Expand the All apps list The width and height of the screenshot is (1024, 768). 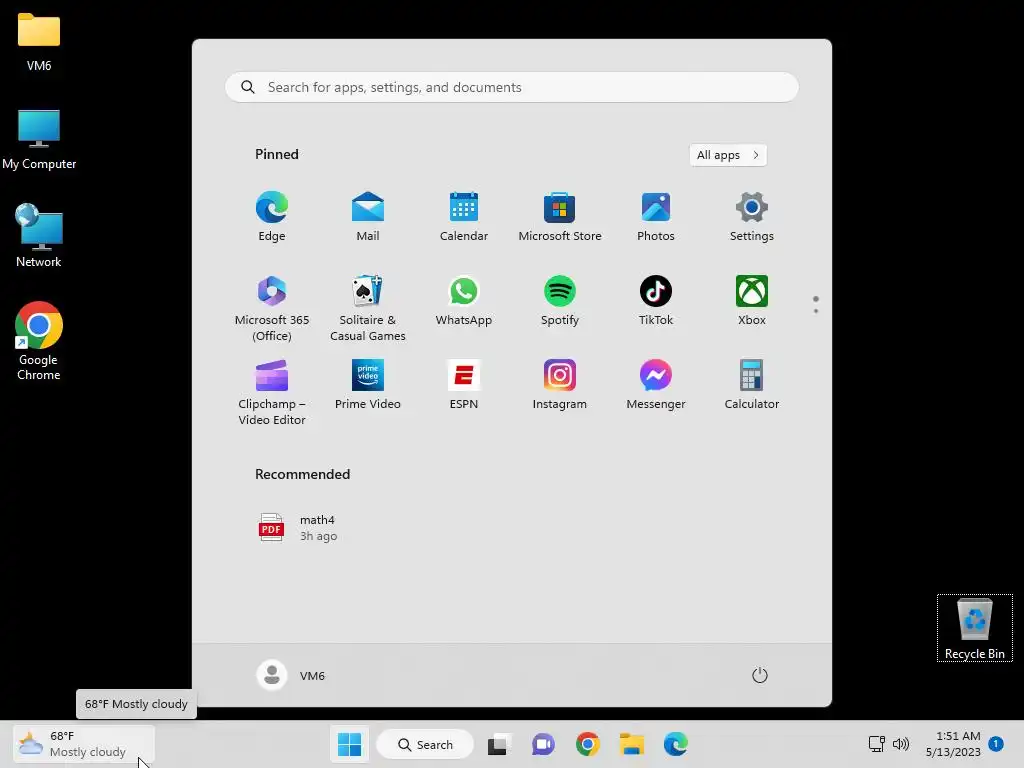728,155
